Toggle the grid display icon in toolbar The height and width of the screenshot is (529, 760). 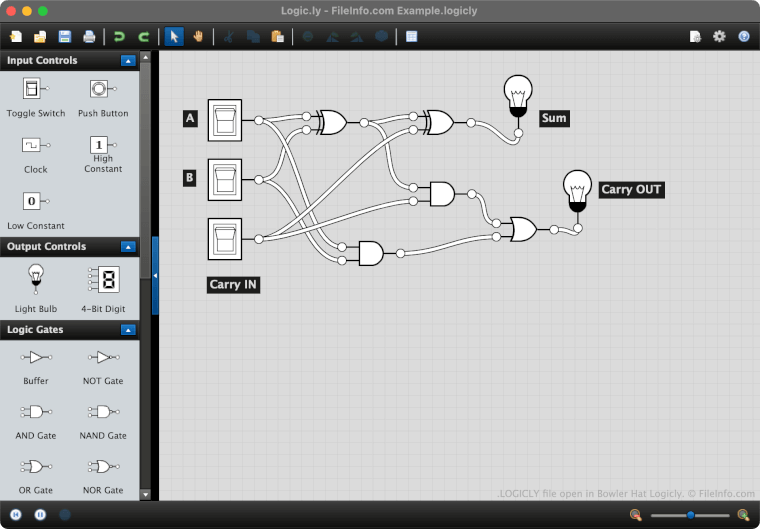[411, 37]
